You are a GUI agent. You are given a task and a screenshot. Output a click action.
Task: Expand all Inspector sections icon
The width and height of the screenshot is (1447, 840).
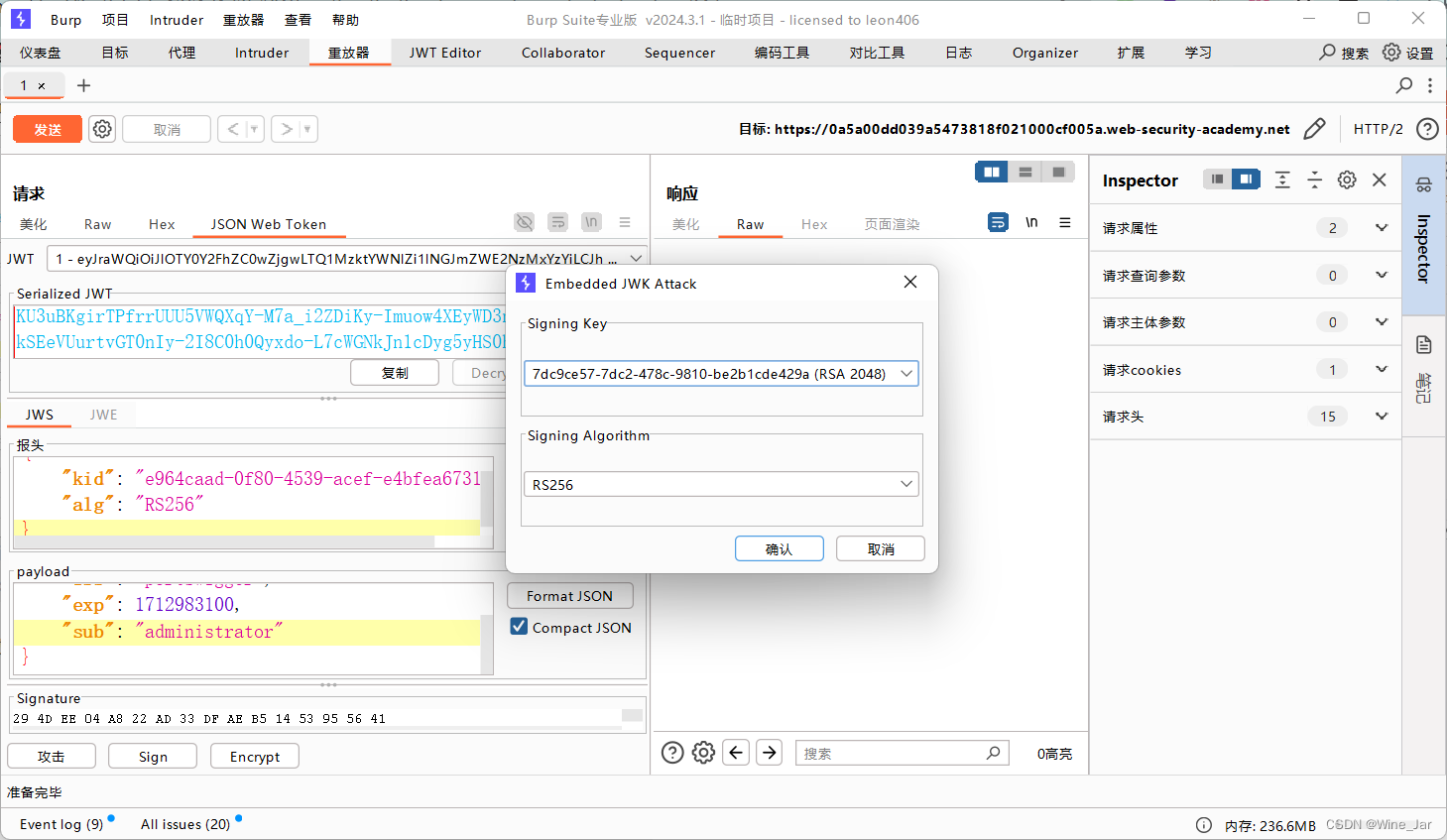pyautogui.click(x=1282, y=180)
